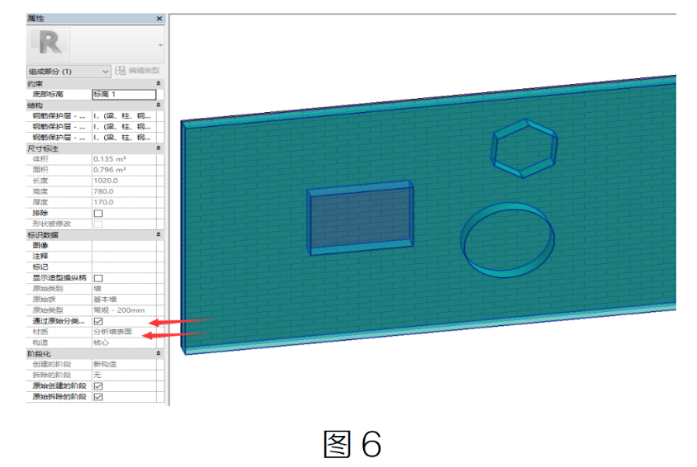Toggle the 原始创建的阶段 checkbox
Viewport: 697px width, 467px height.
[98, 386]
